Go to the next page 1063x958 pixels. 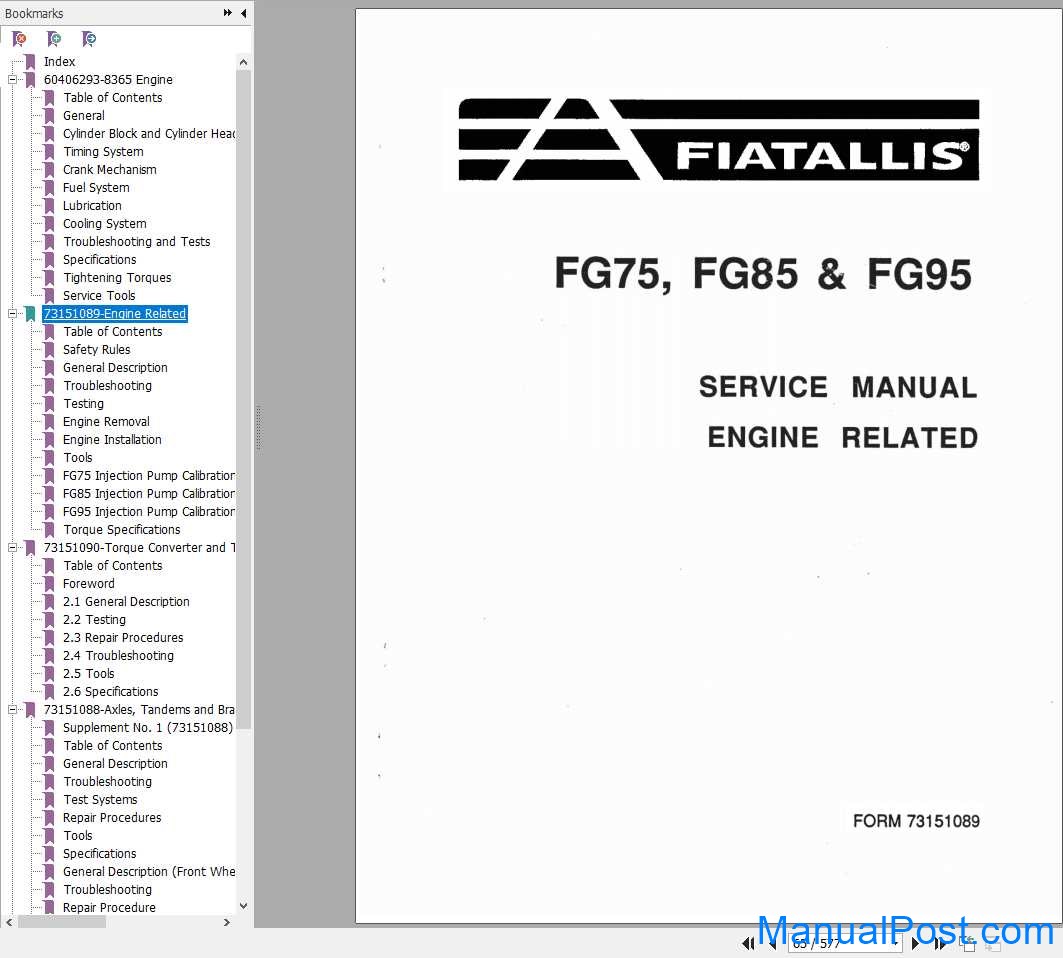tap(915, 944)
